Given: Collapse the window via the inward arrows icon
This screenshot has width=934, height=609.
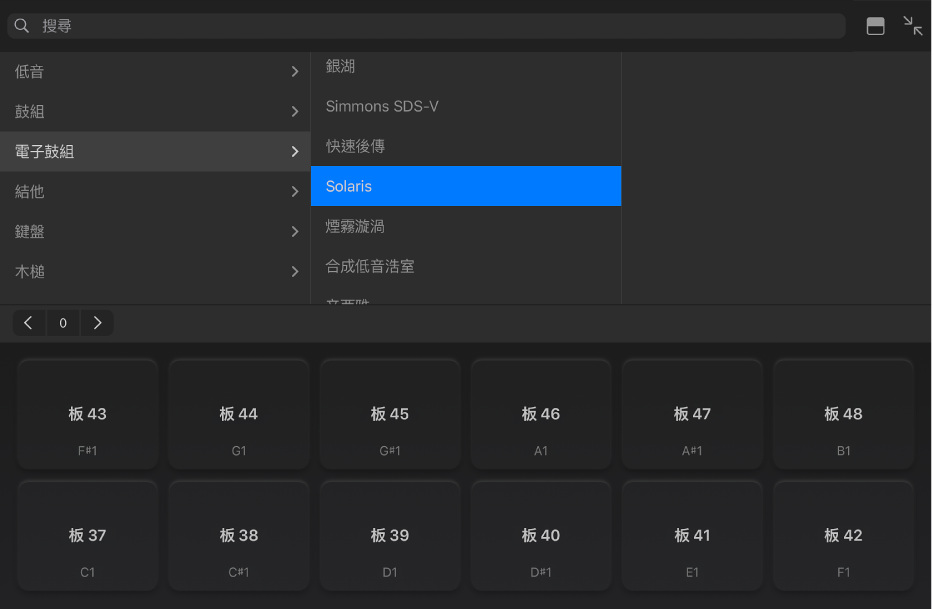Looking at the screenshot, I should pos(912,26).
